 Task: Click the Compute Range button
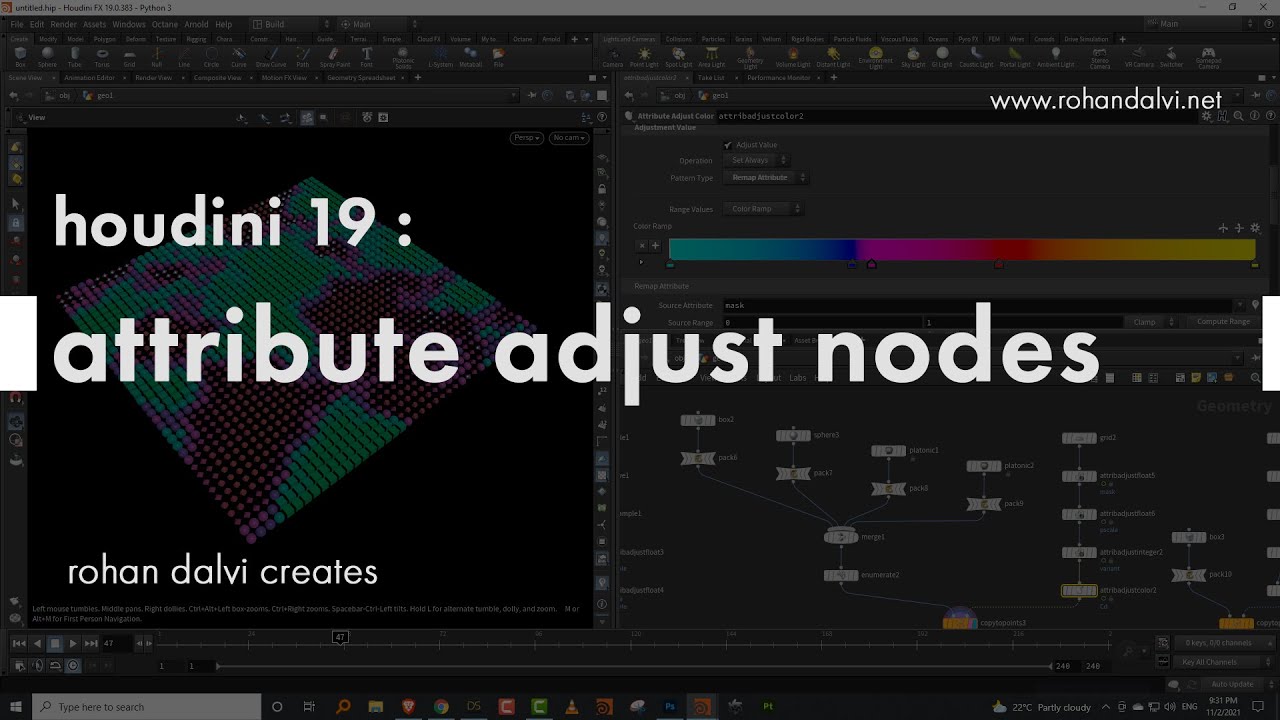[x=1223, y=322]
